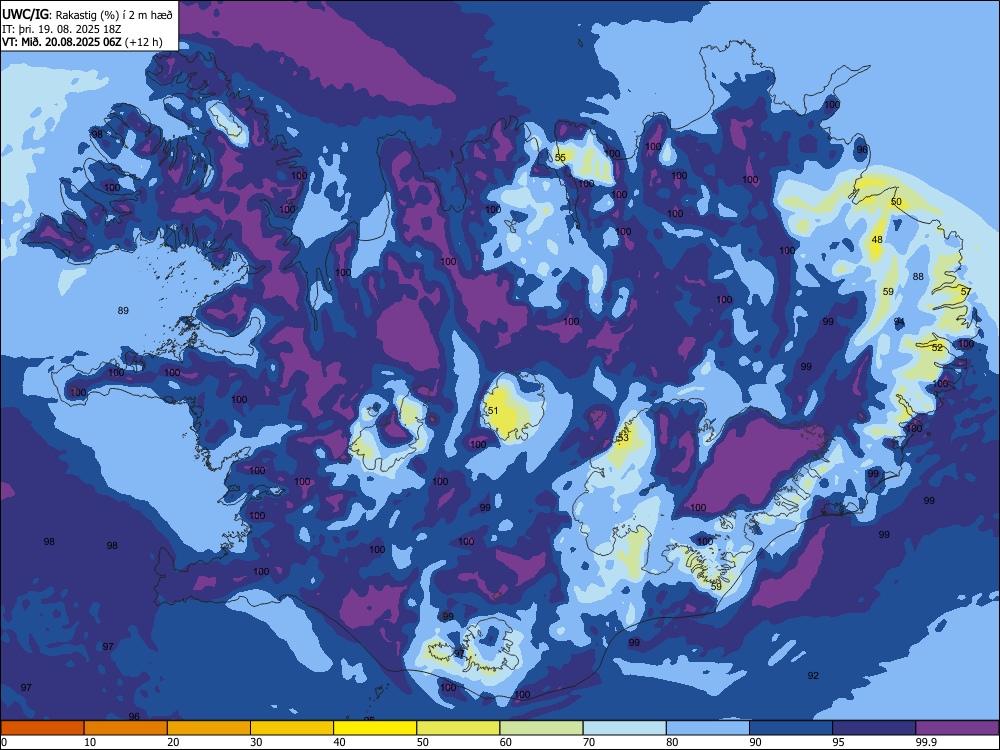Image resolution: width=1000 pixels, height=750 pixels.
Task: Click the '51' value on the central glacier
Action: 492,411
